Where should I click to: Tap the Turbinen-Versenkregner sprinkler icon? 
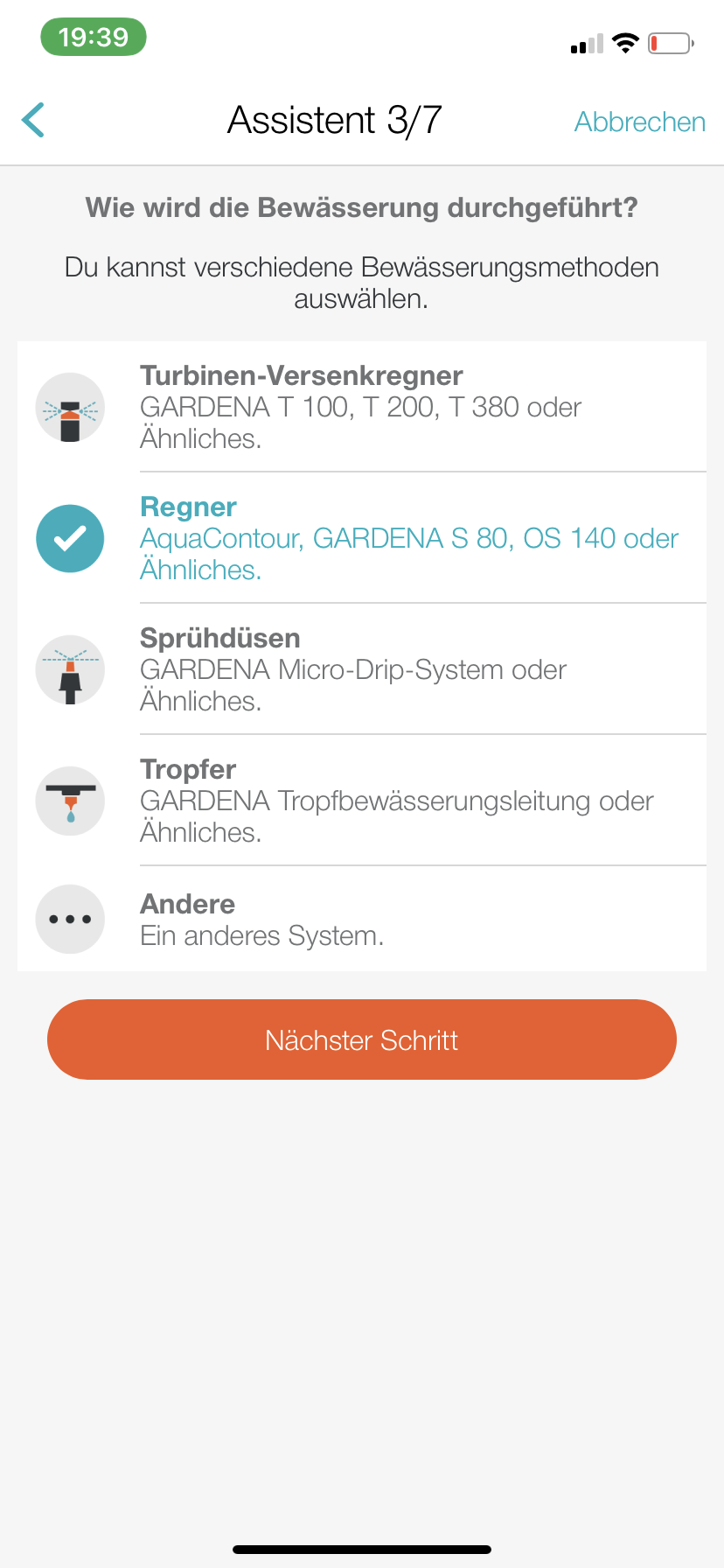(x=70, y=408)
